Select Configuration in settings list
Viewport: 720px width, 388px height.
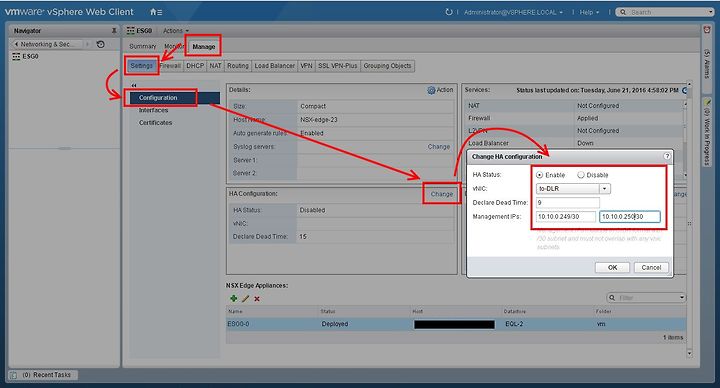pos(174,98)
